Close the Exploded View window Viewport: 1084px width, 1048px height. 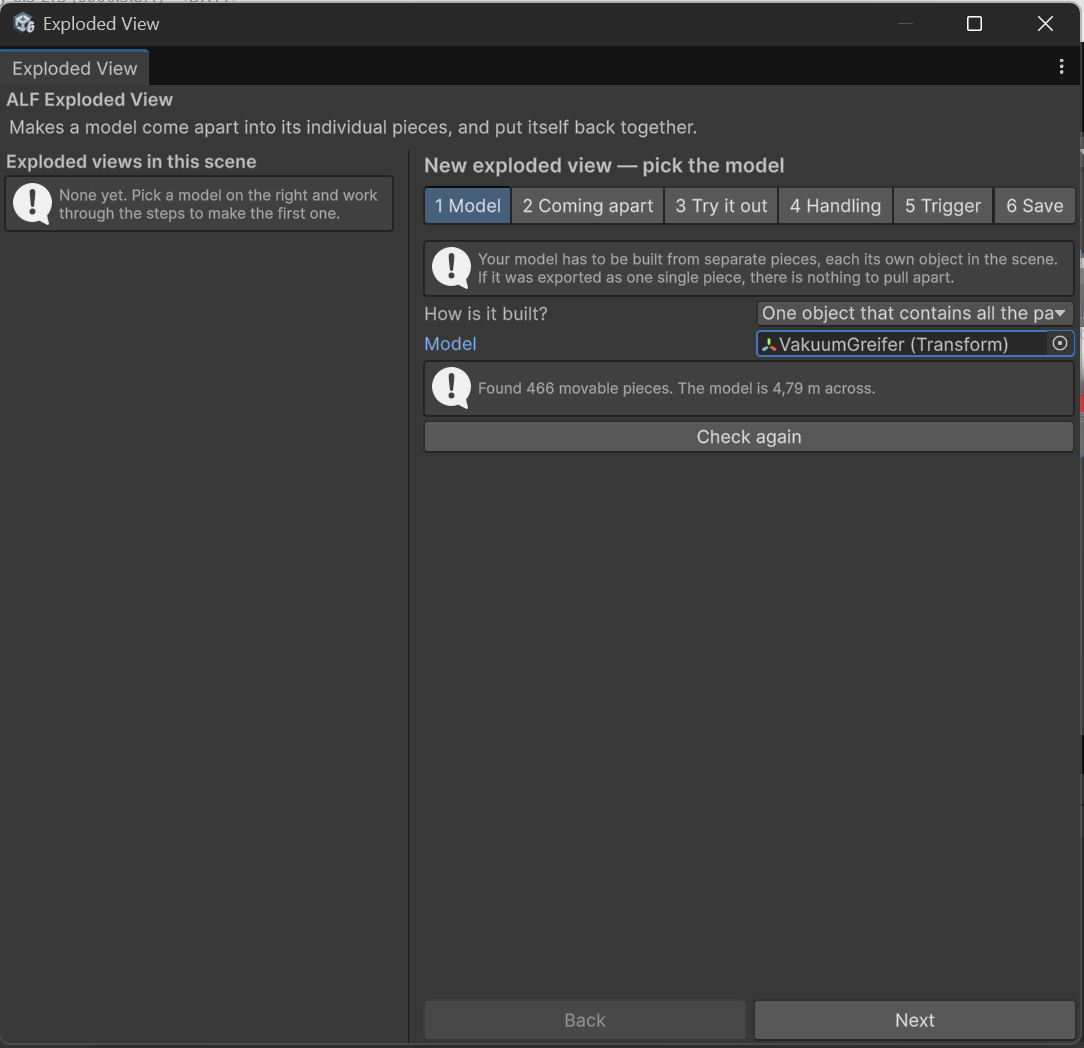pos(1045,24)
